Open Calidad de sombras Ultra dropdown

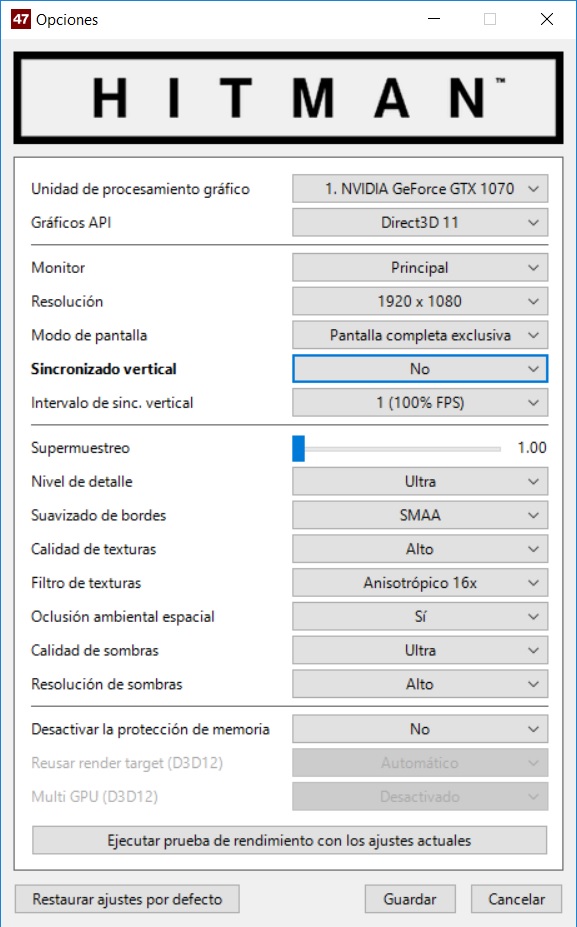[420, 650]
